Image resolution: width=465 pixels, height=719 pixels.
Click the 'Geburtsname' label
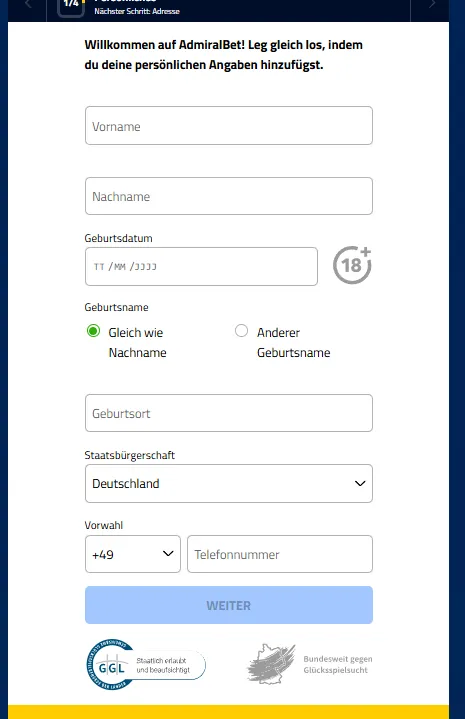[x=116, y=307]
